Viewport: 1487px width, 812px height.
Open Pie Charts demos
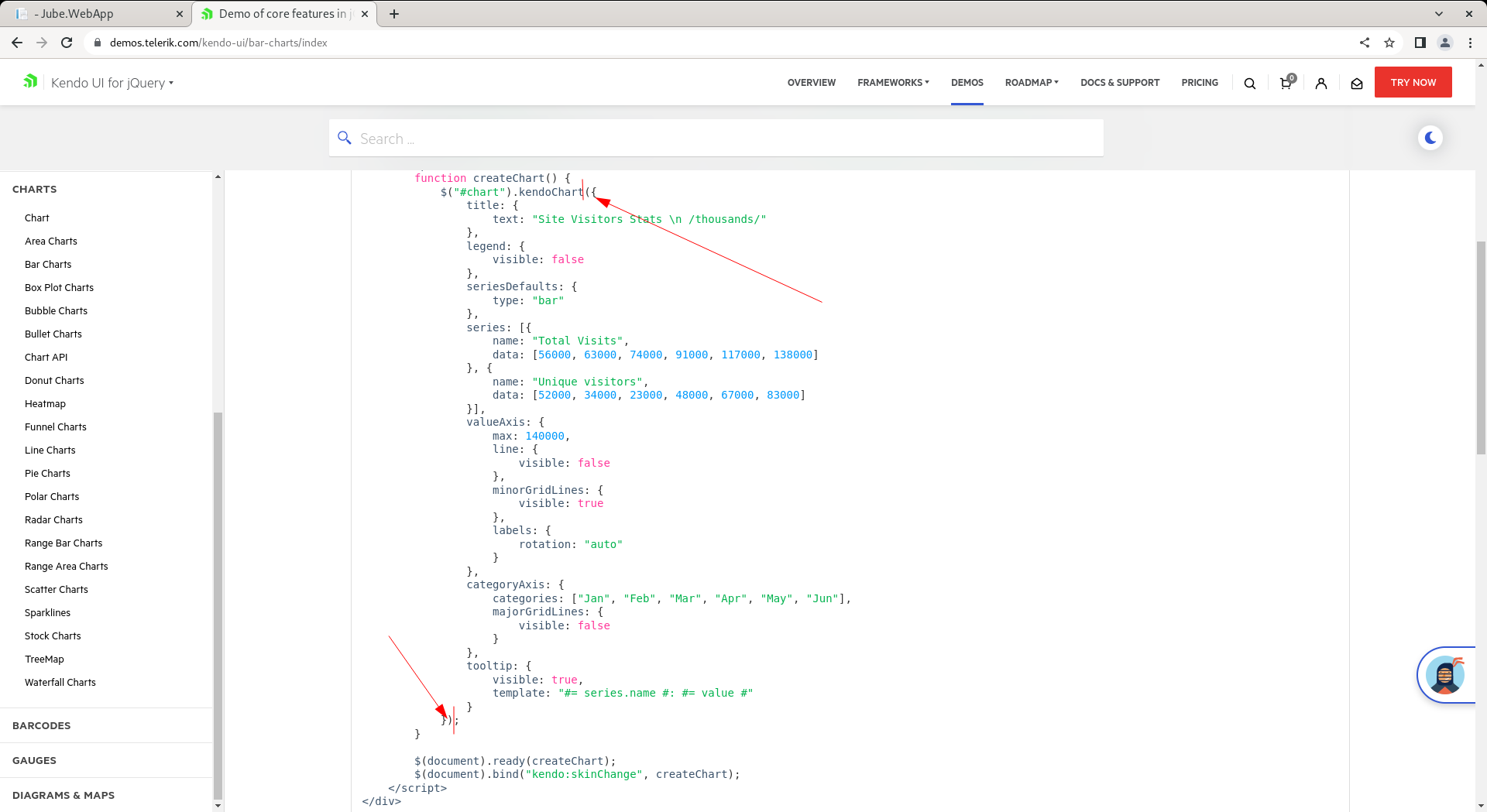click(x=47, y=473)
